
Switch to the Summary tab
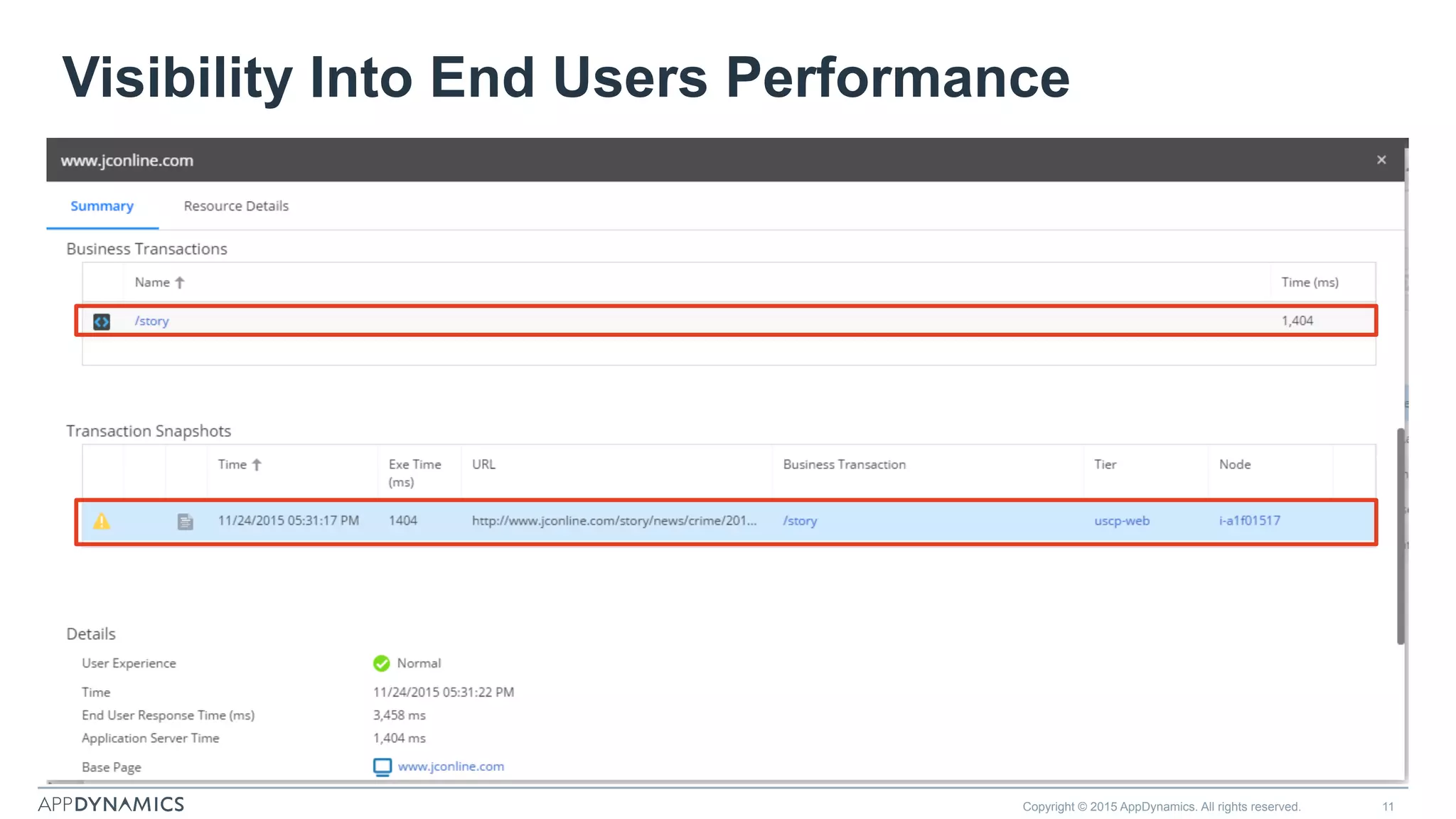[102, 206]
